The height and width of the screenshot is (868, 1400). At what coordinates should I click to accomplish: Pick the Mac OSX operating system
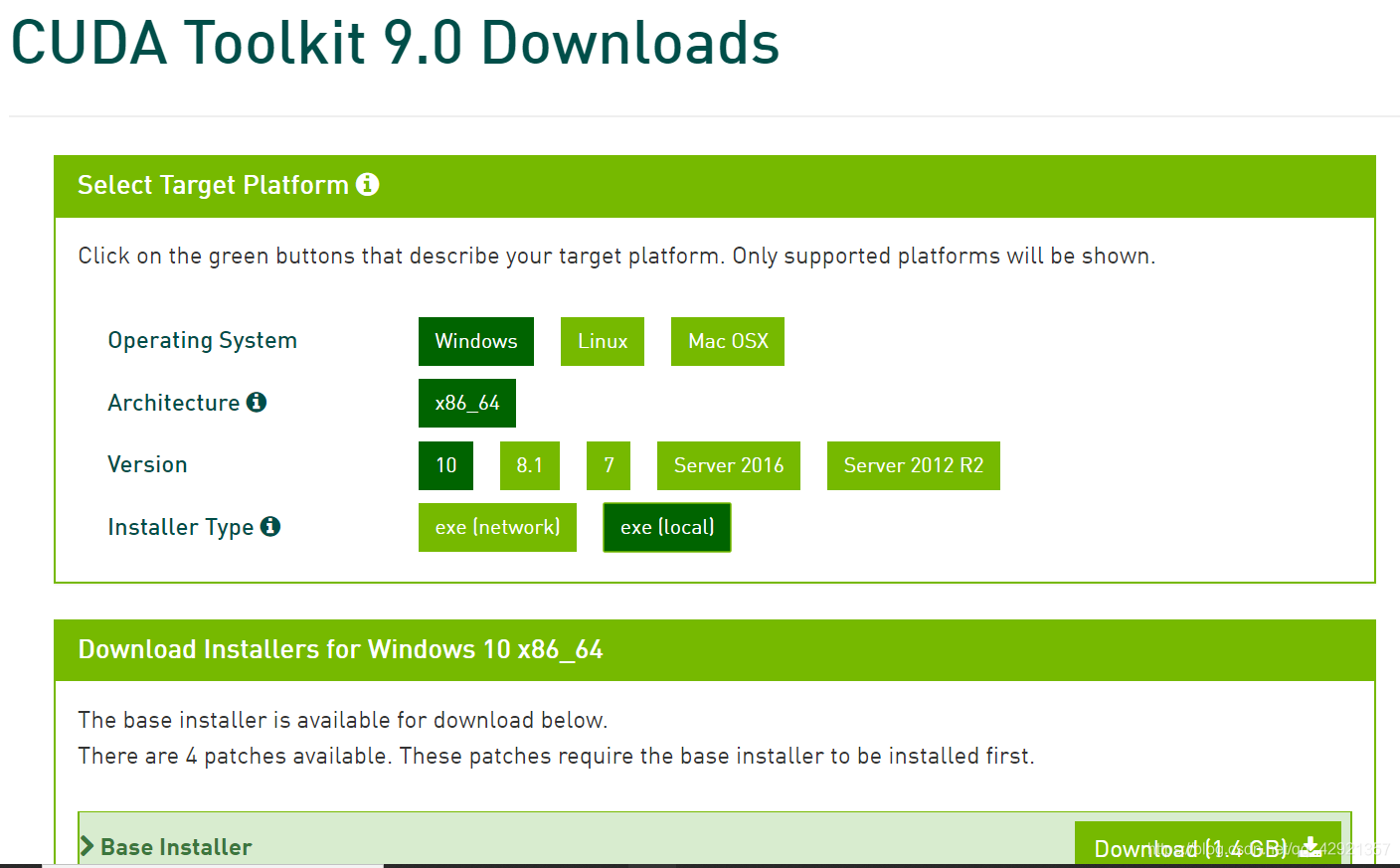coord(728,341)
